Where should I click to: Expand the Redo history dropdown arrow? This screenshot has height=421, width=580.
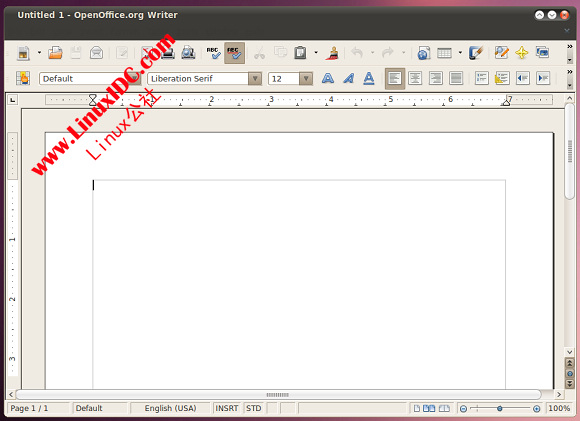404,53
